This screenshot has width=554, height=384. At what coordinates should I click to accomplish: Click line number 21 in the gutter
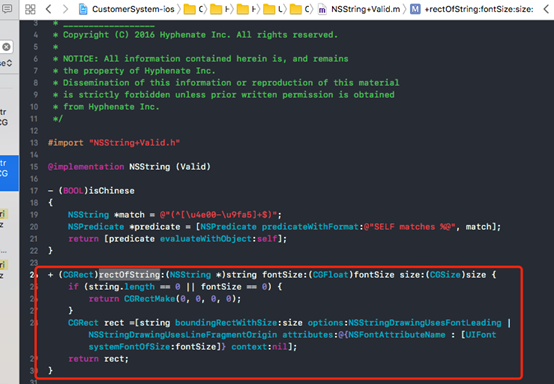click(34, 239)
